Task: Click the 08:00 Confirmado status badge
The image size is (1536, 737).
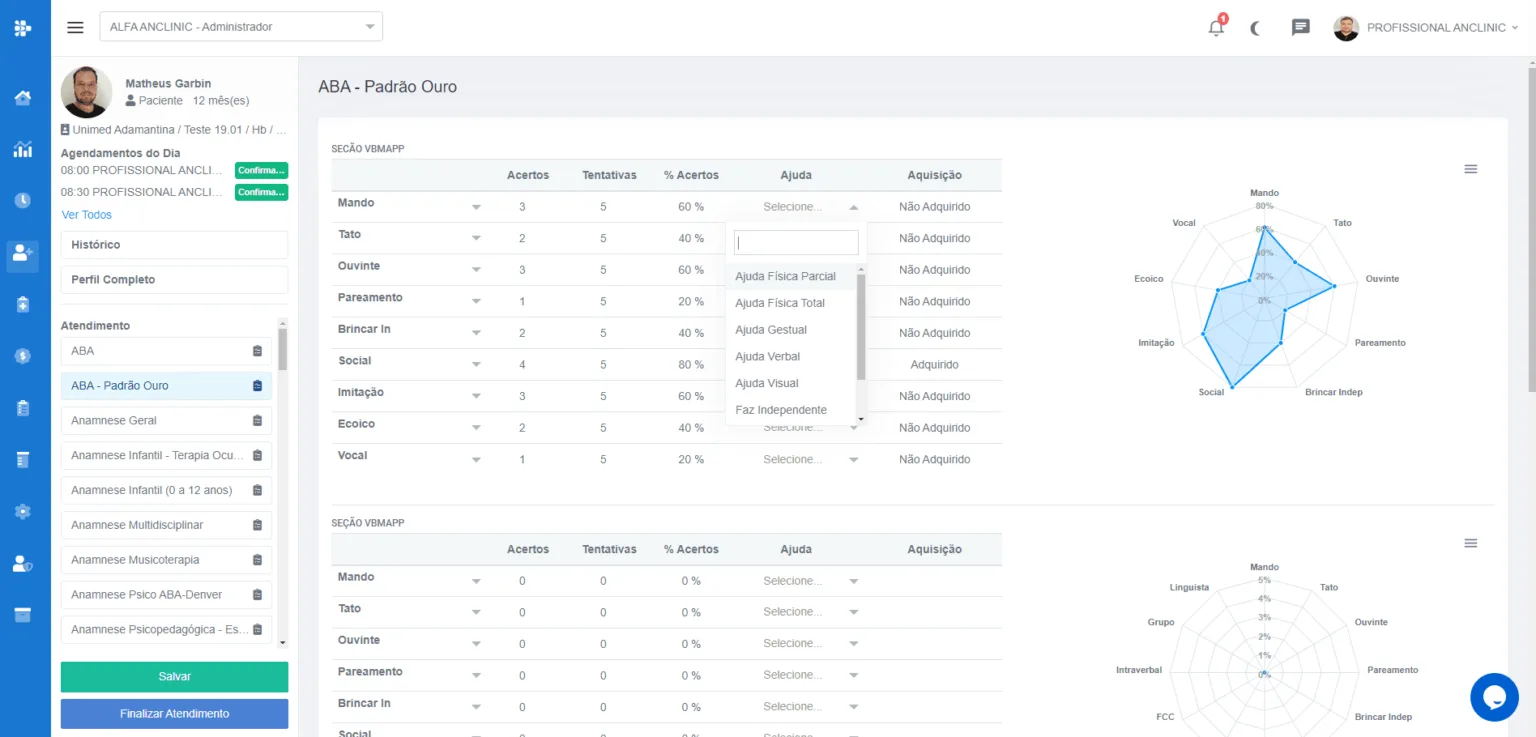Action: pos(261,170)
